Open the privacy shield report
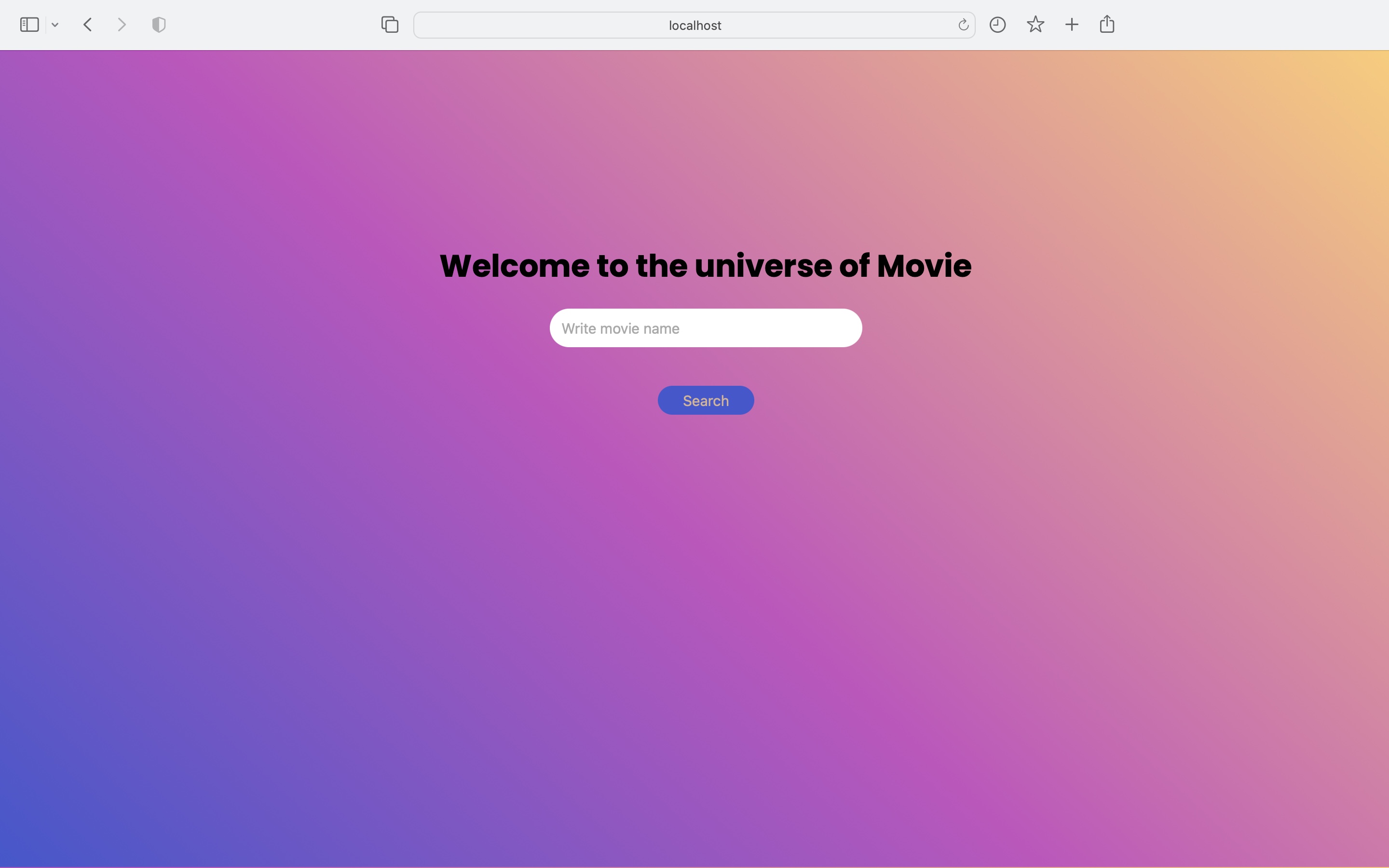1389x868 pixels. tap(158, 24)
